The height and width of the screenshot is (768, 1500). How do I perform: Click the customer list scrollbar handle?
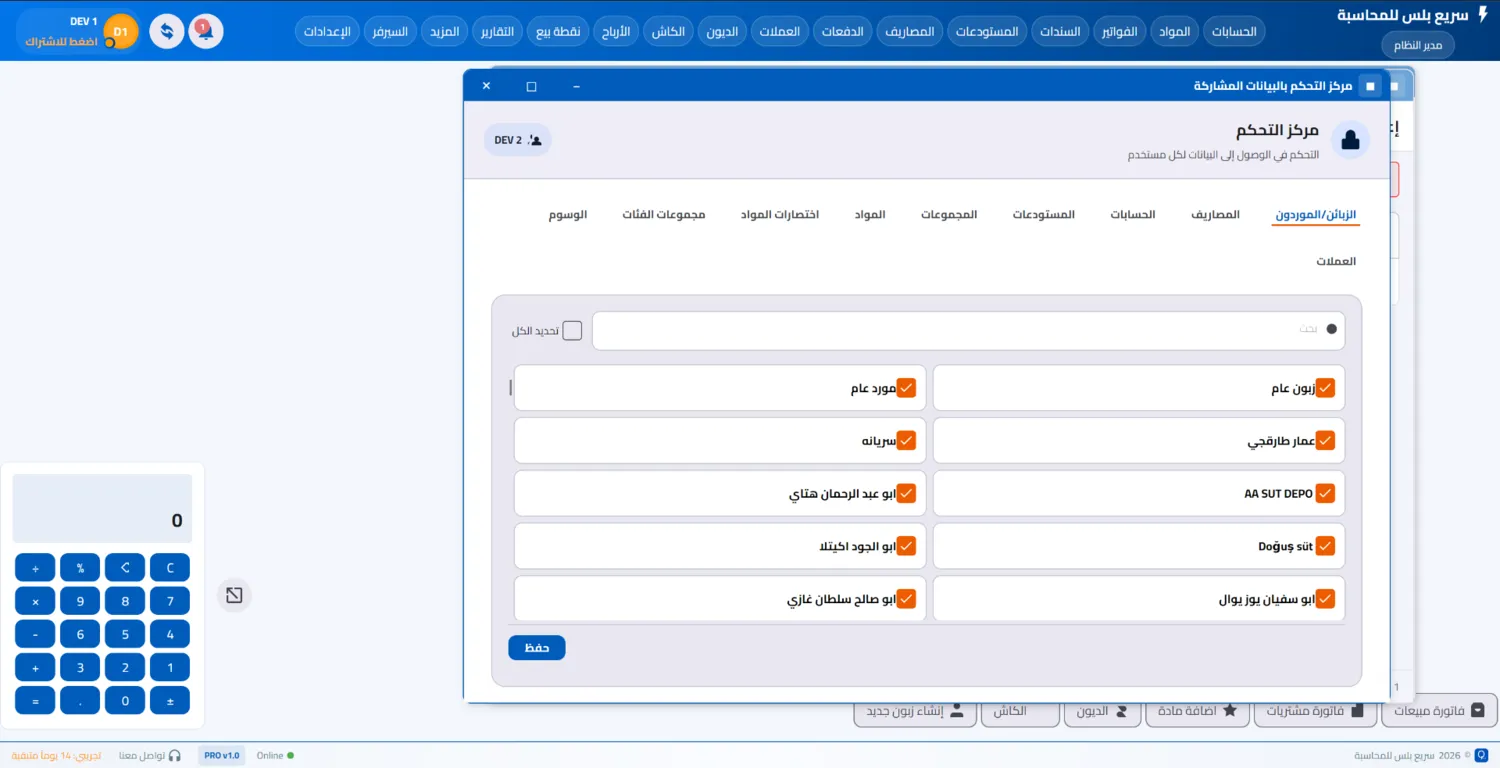point(512,387)
